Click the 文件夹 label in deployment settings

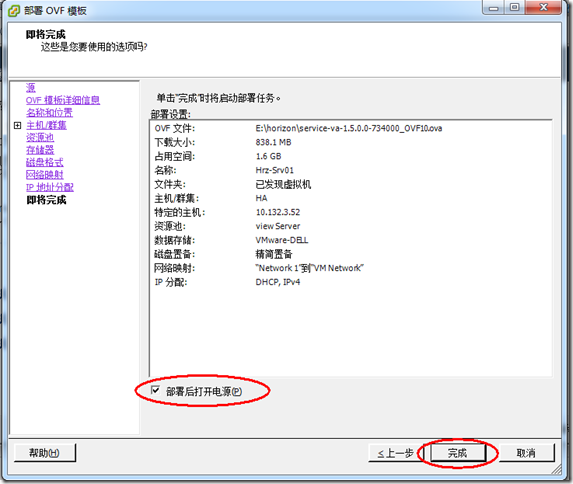[x=170, y=184]
